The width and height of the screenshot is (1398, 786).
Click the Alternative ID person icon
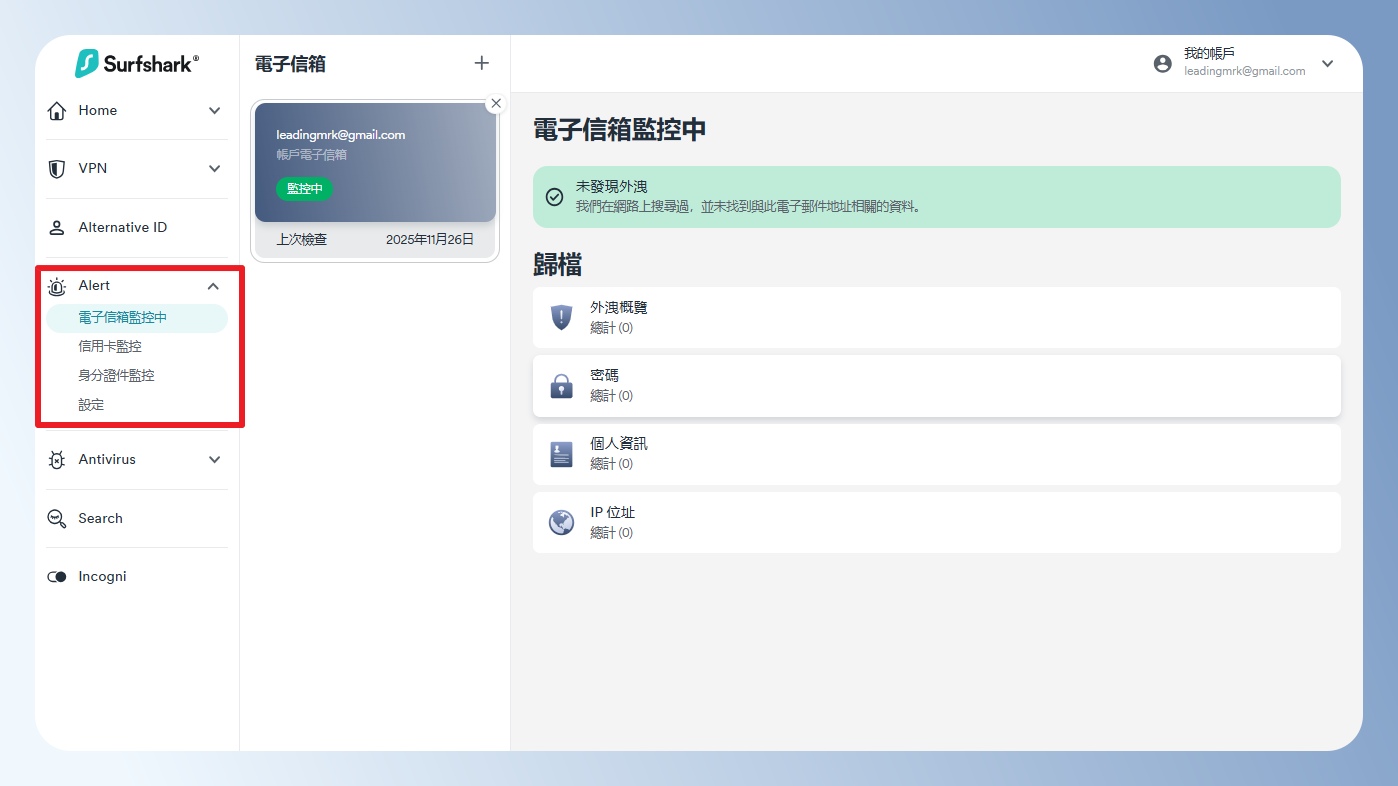click(57, 228)
